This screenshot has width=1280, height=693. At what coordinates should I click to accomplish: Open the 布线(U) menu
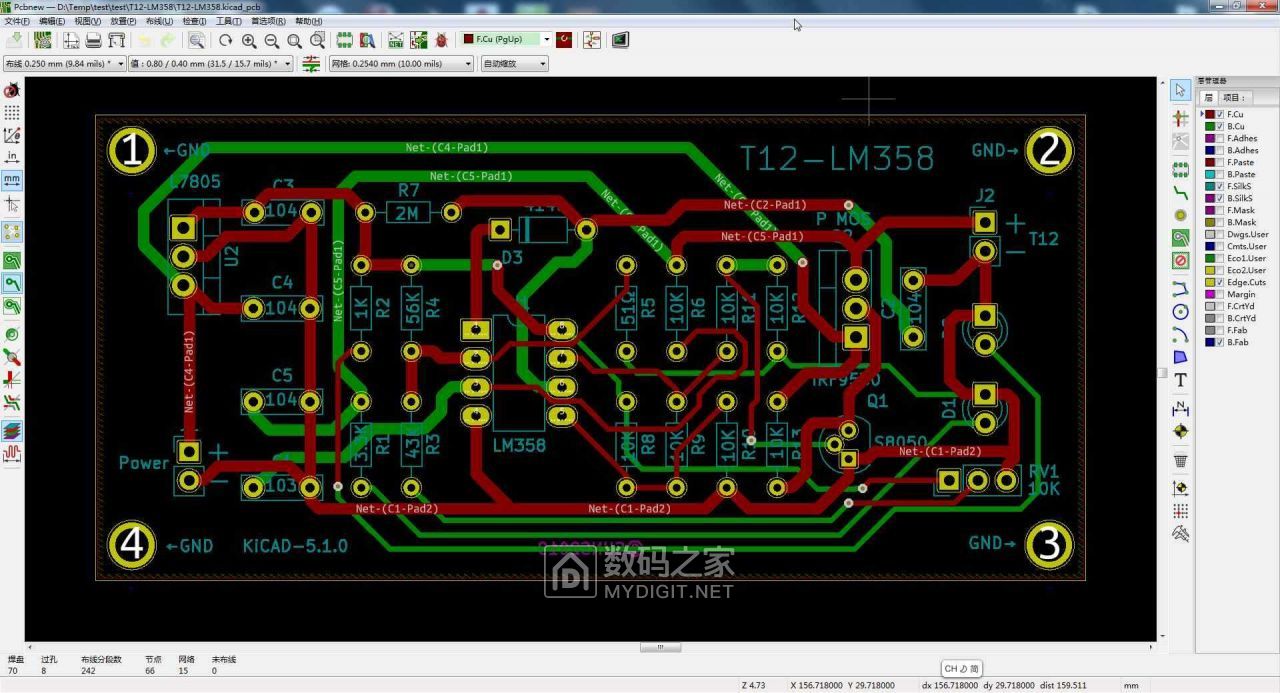tap(159, 21)
